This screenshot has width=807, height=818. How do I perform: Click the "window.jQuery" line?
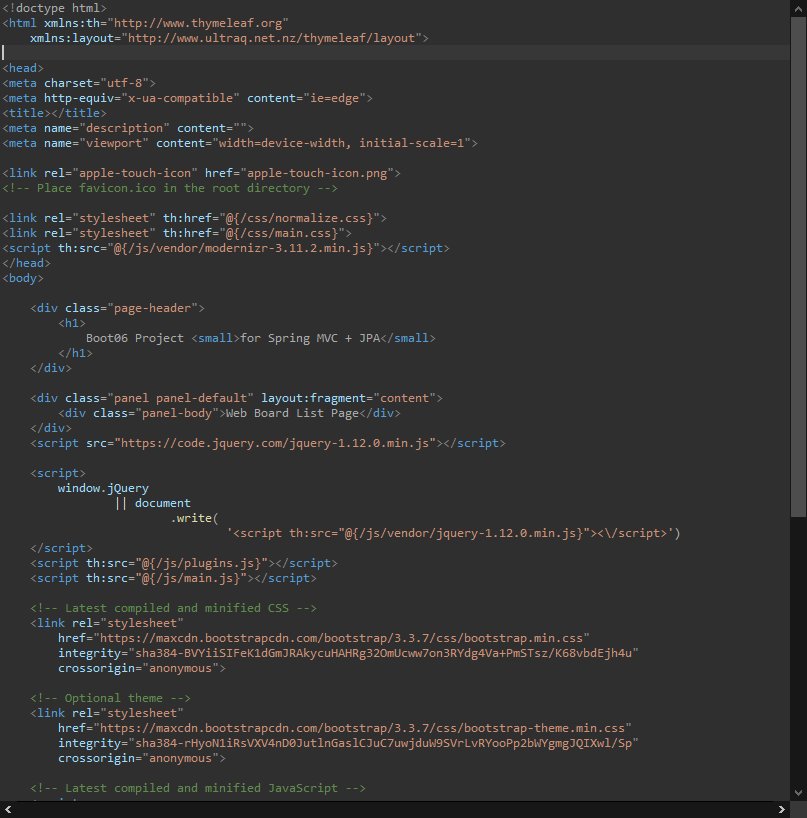(103, 488)
